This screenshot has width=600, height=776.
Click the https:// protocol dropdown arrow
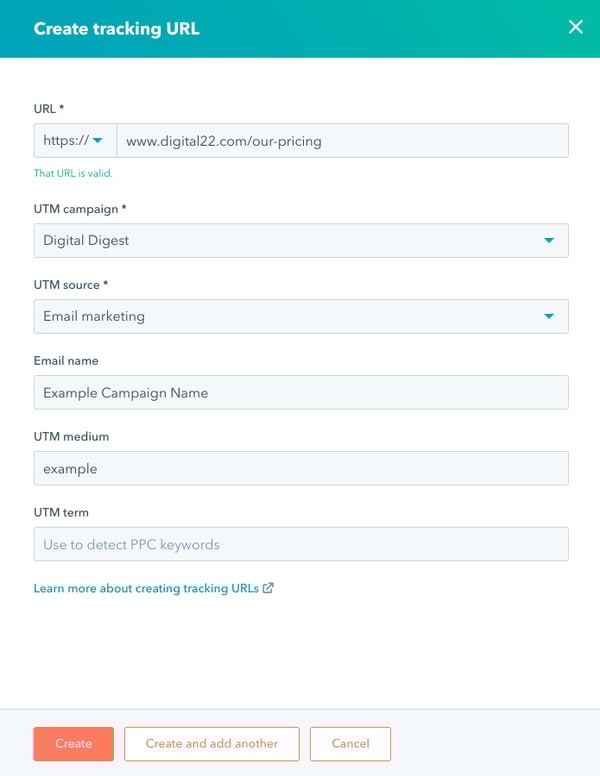point(98,140)
